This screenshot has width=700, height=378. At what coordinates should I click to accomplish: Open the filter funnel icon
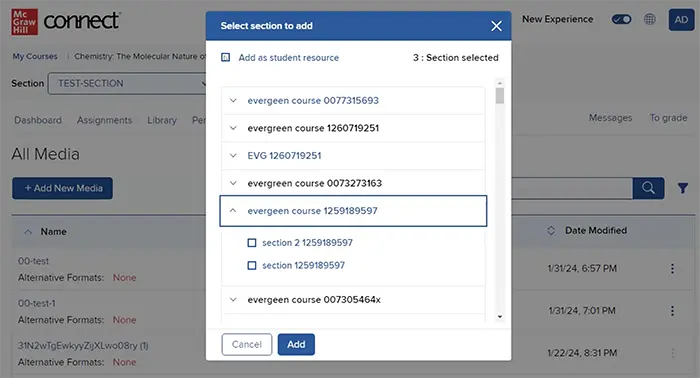(x=682, y=188)
